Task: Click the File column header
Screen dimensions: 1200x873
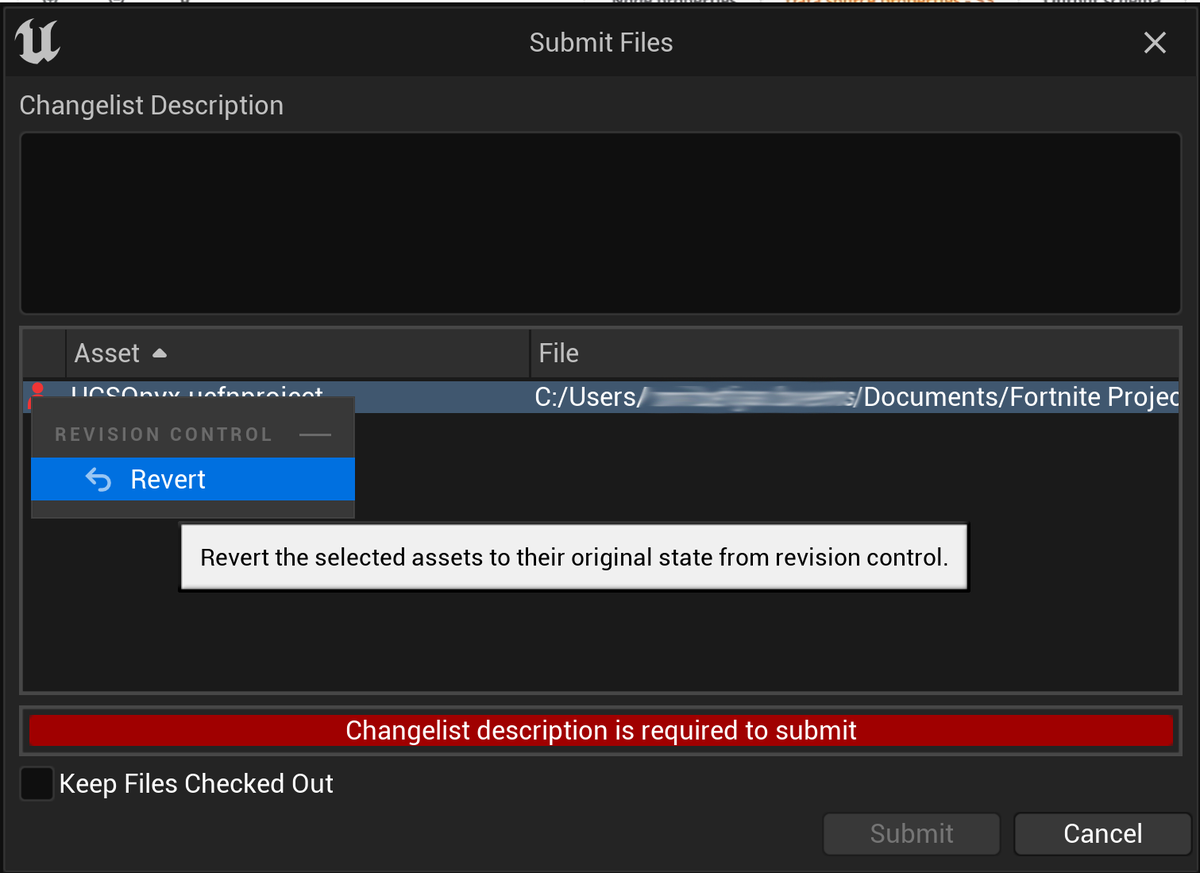Action: [x=557, y=352]
